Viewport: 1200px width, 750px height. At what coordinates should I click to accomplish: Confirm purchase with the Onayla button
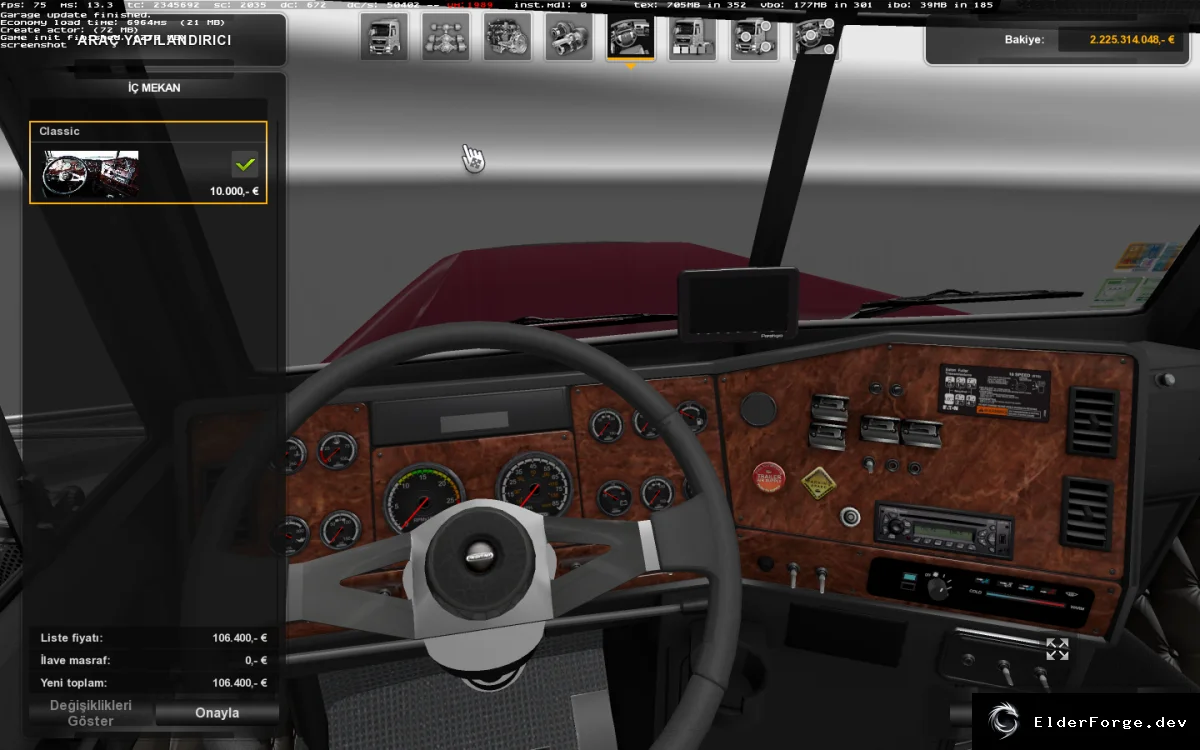point(217,713)
